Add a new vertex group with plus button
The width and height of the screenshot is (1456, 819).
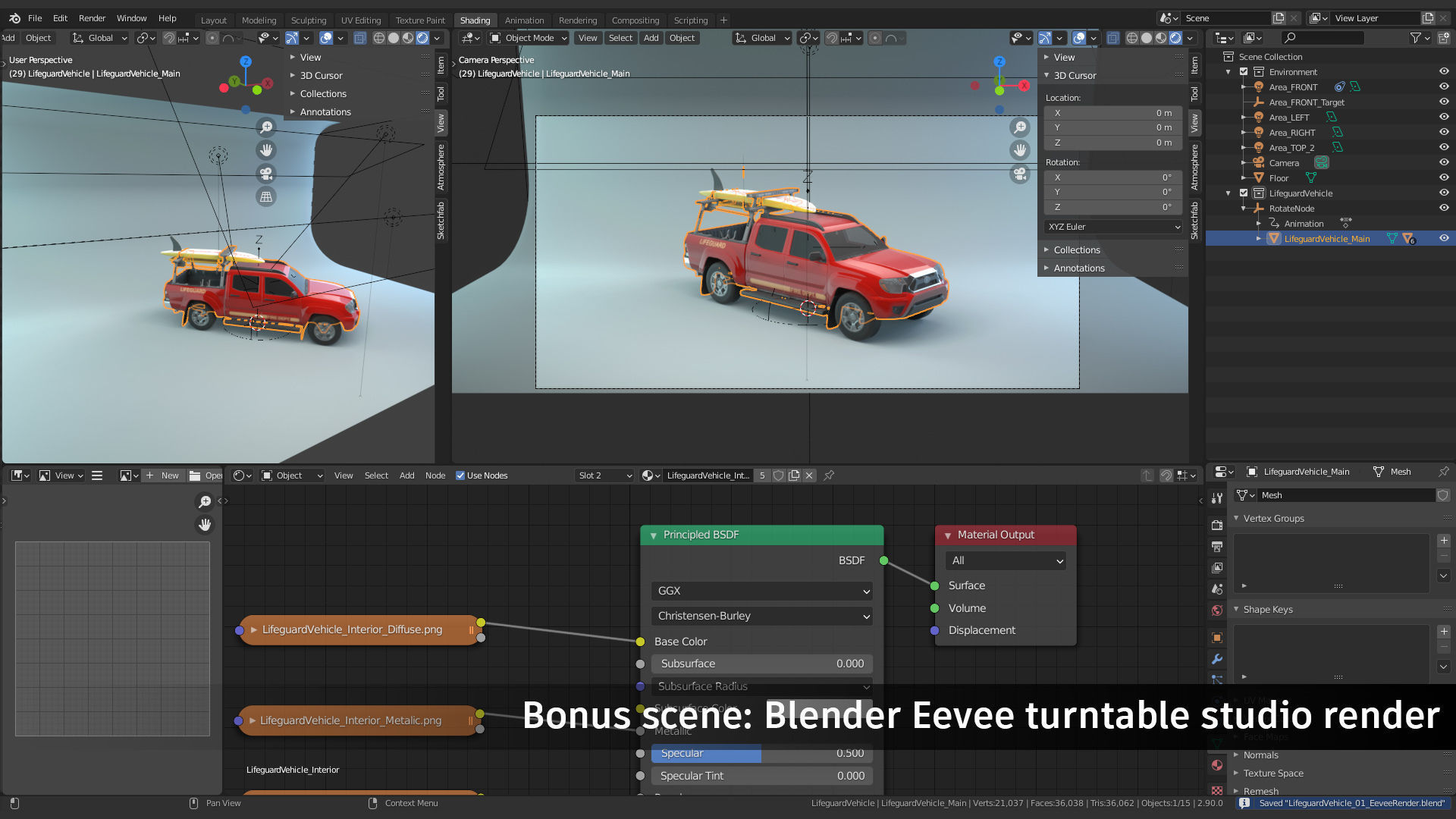pos(1444,541)
